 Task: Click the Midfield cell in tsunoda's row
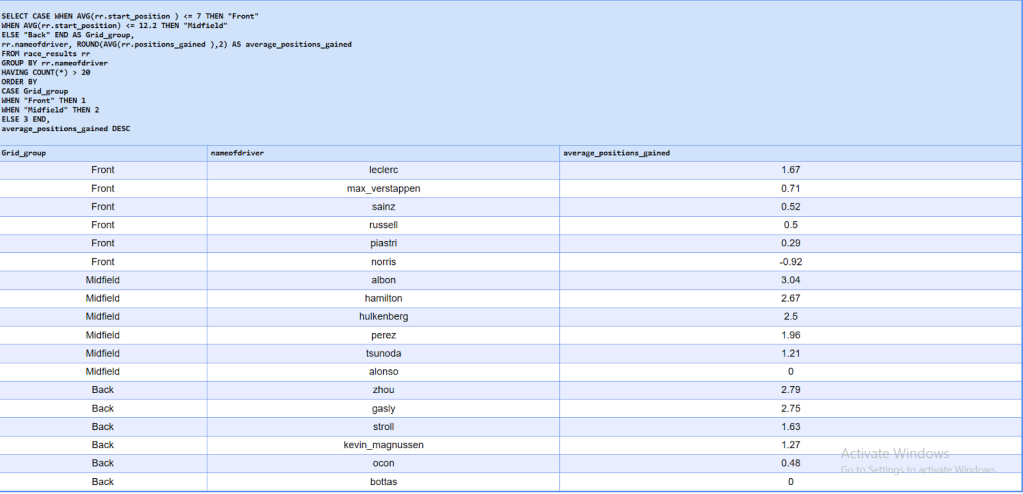click(x=103, y=353)
